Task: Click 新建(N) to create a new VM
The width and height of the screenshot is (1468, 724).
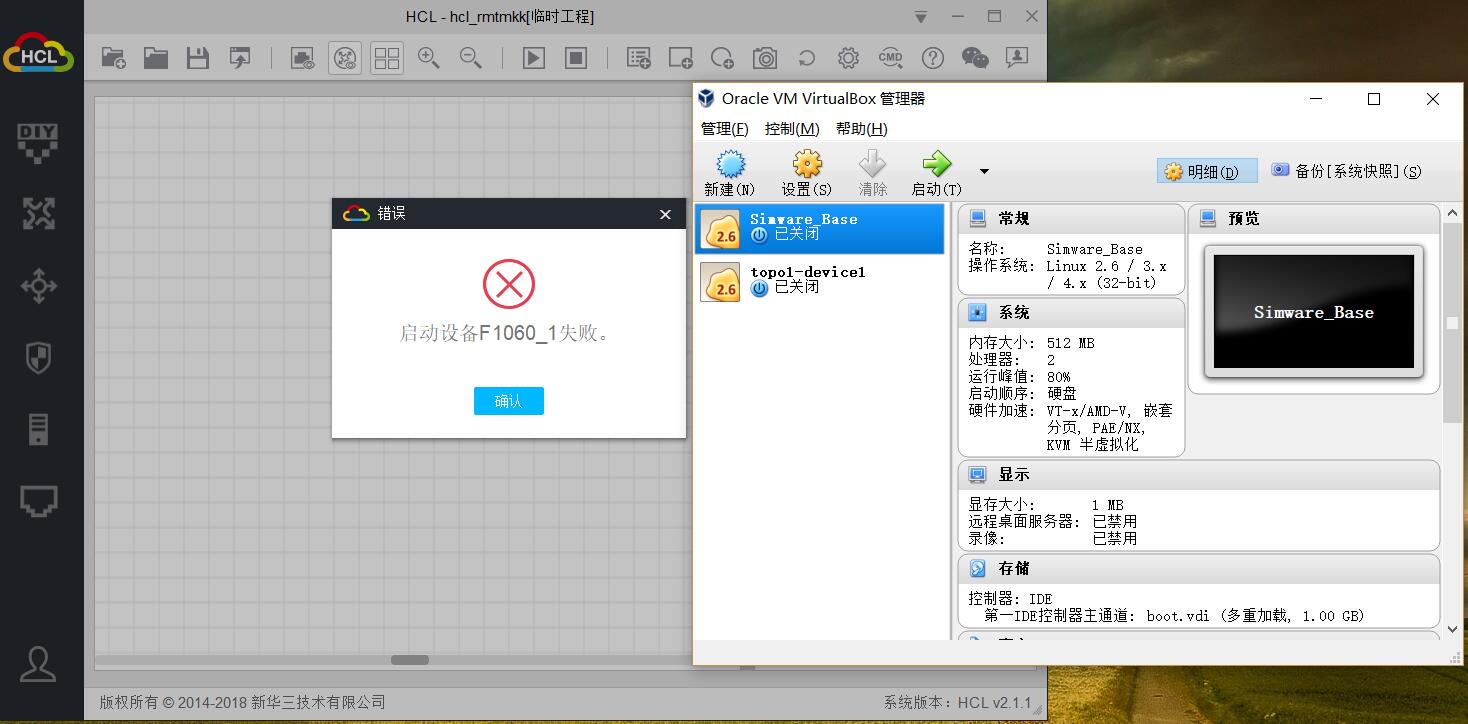Action: [730, 173]
